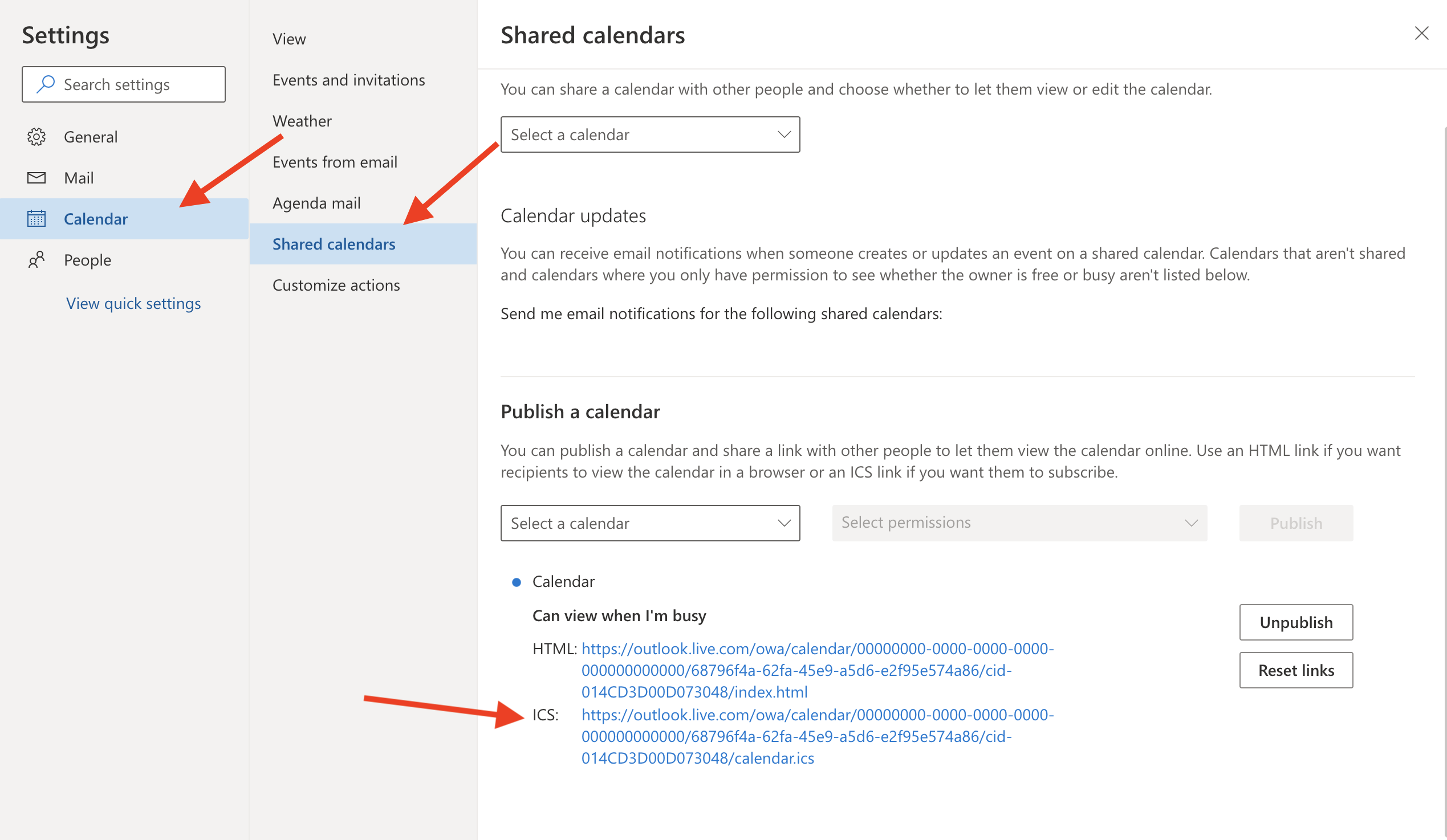This screenshot has width=1447, height=840.
Task: Click the Calendar sidebar icon
Action: coord(36,219)
